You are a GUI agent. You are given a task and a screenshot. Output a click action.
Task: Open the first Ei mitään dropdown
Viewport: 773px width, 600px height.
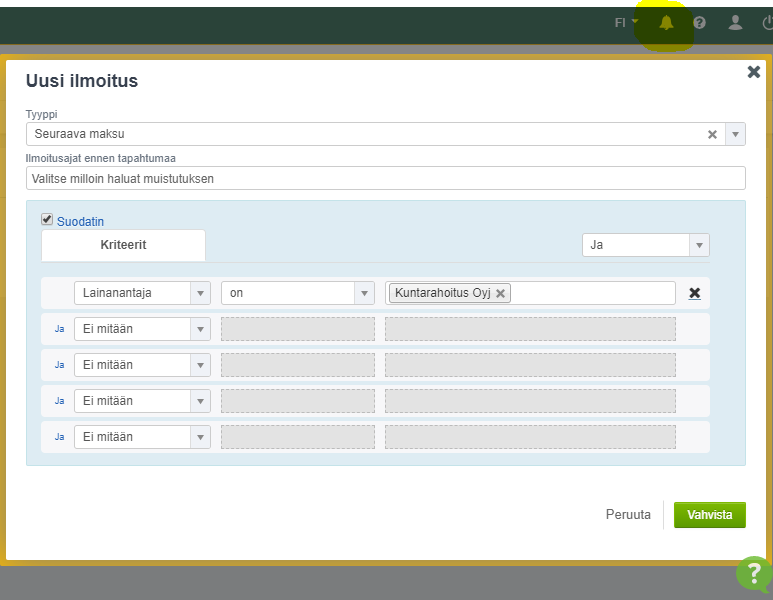pos(142,329)
